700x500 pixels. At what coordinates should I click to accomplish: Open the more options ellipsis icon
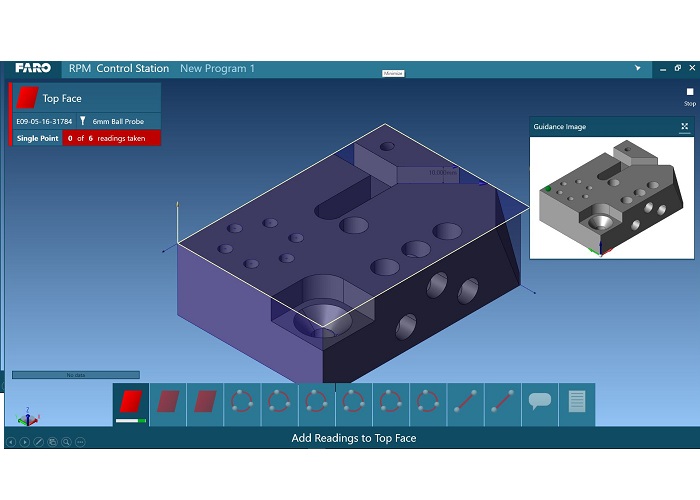pyautogui.click(x=80, y=442)
